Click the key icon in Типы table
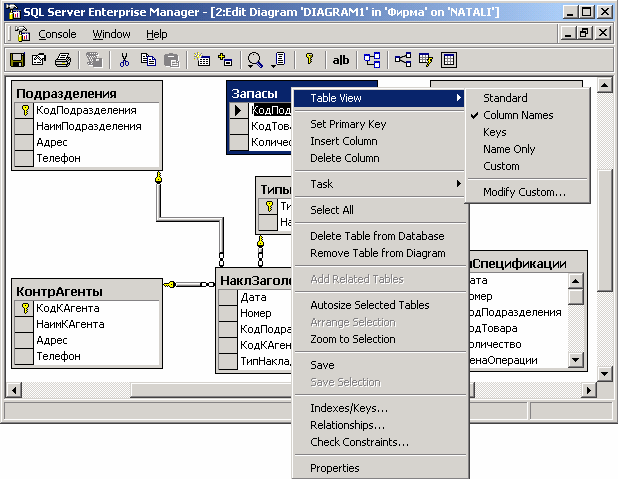This screenshot has height=479, width=618. pos(270,206)
